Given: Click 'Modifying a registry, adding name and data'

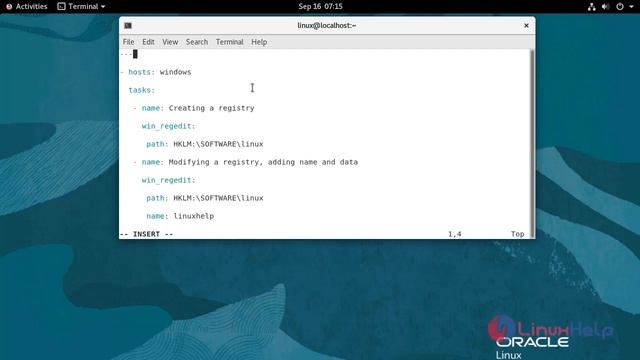Looking at the screenshot, I should click(263, 162).
